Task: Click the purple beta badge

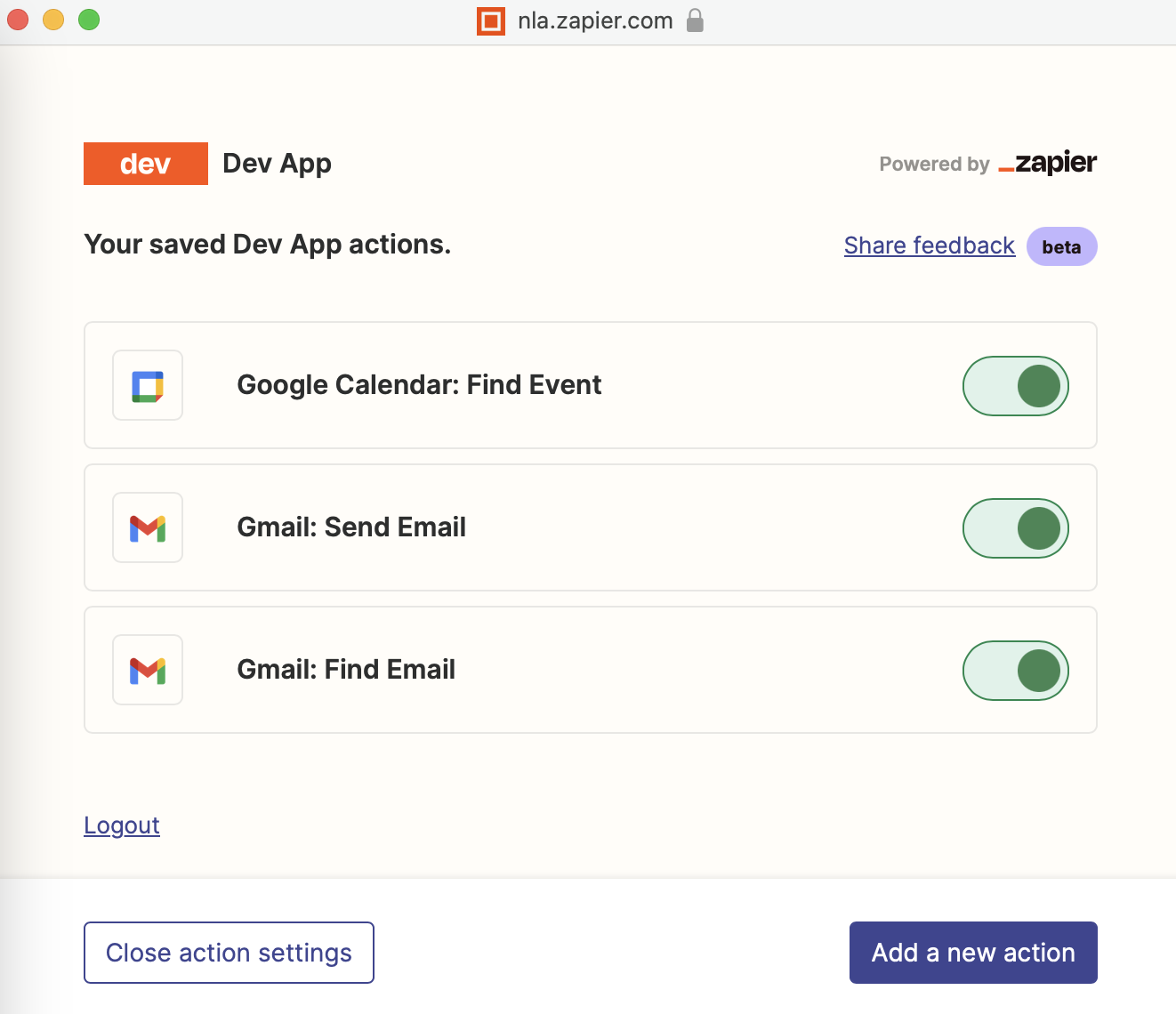Action: [1062, 246]
